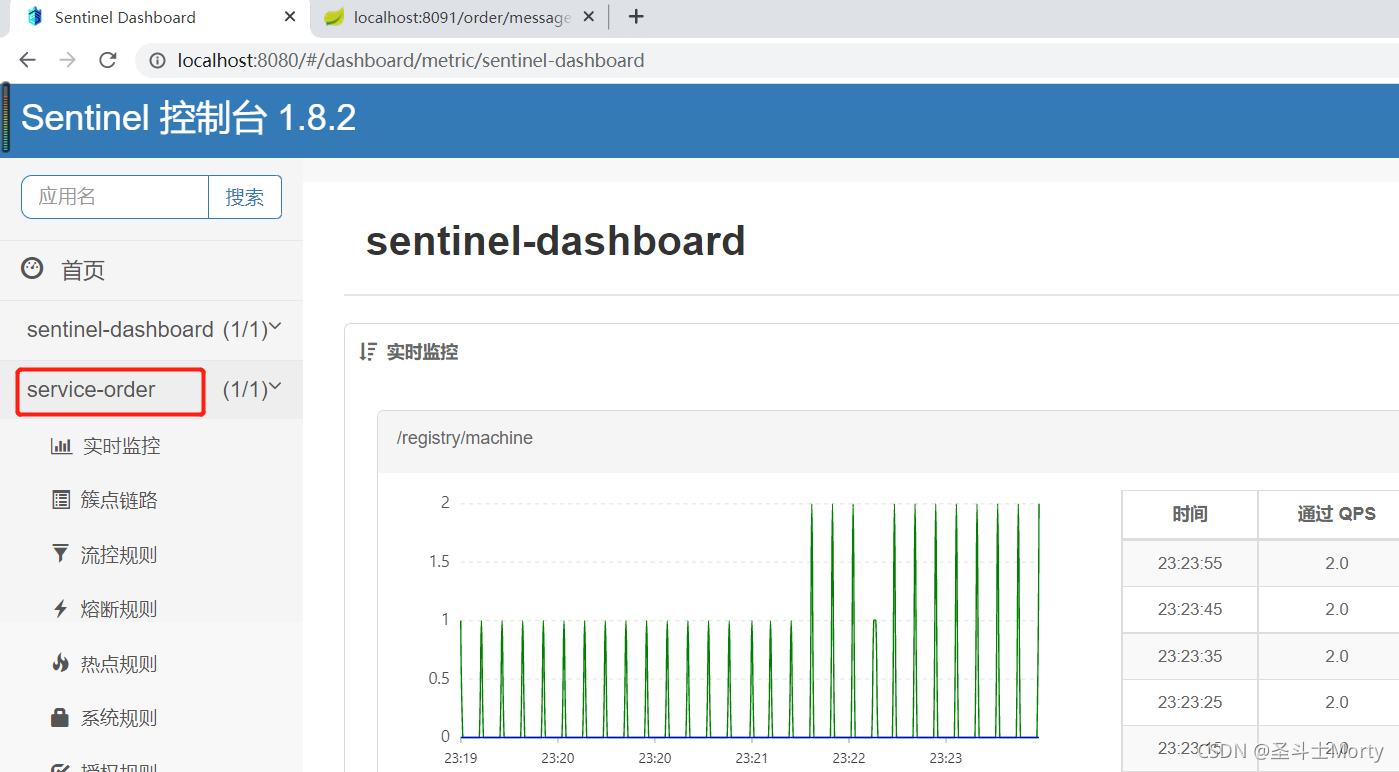Select the 23:23:45 table row time

click(1190, 609)
